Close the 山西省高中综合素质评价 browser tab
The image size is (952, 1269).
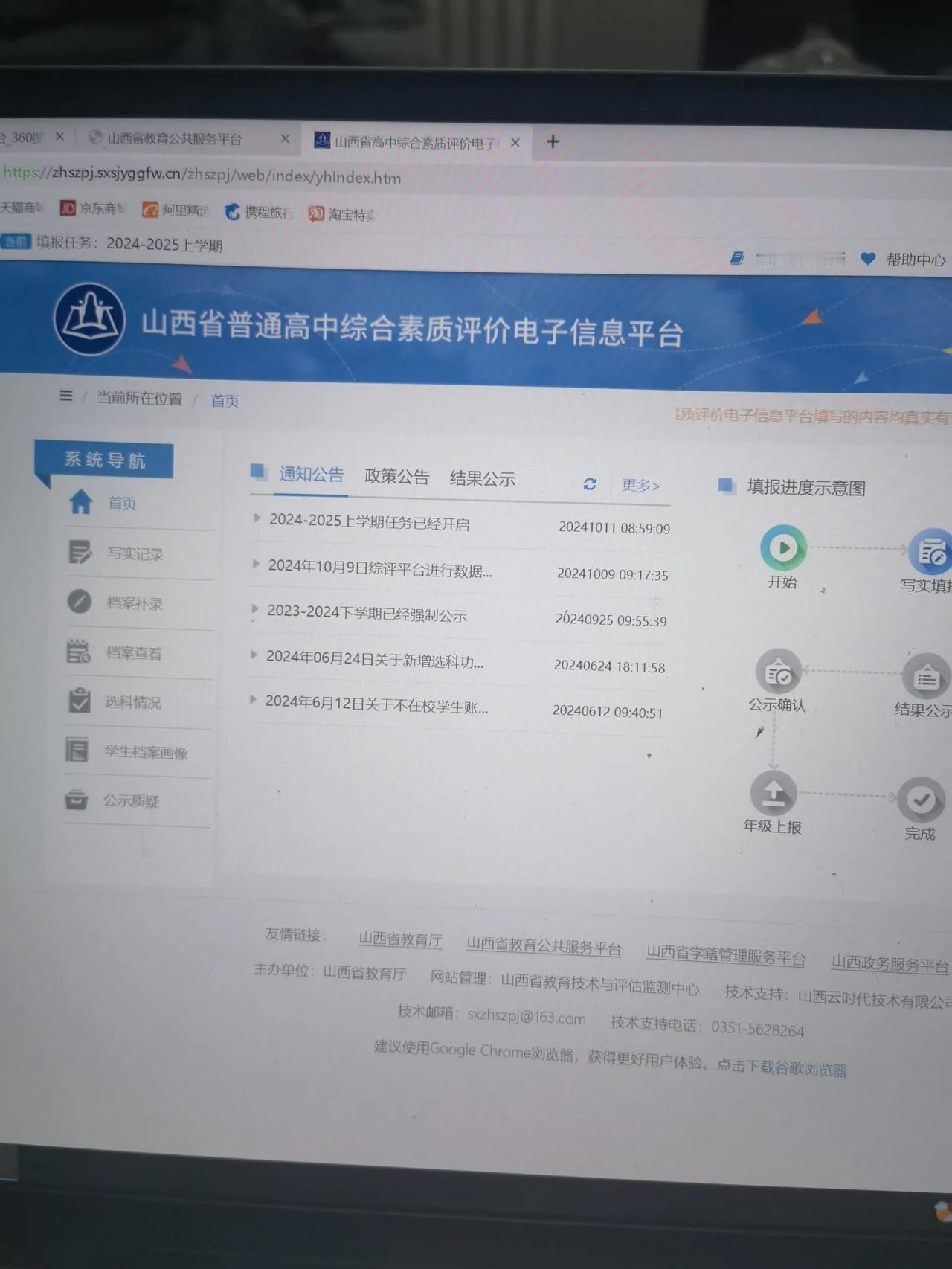(x=515, y=142)
